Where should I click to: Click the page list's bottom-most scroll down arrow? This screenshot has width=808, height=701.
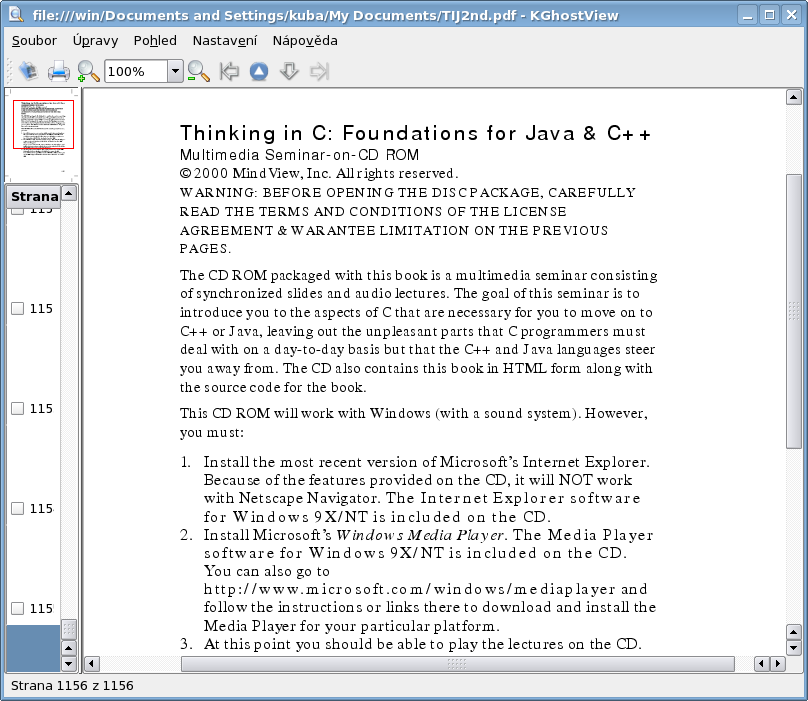[69, 663]
